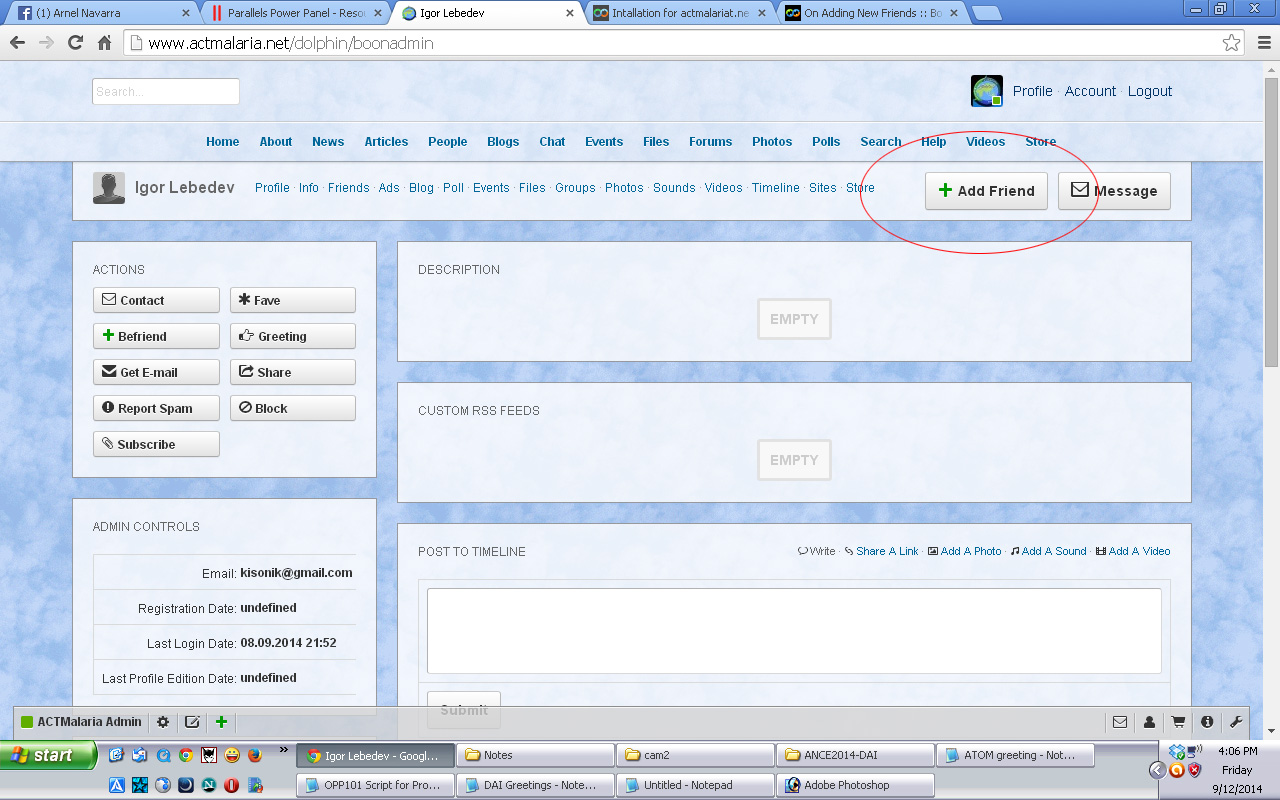Click the settings gear in the bottom admin bar

[163, 722]
